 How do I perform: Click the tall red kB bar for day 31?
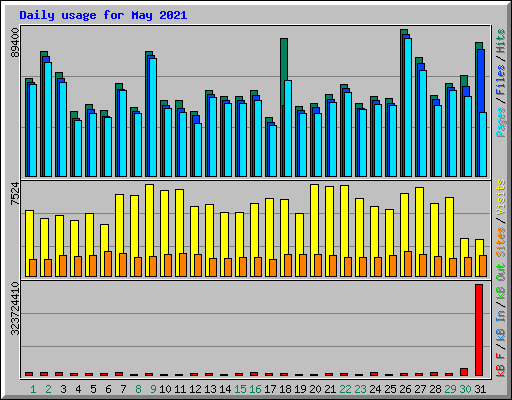479,330
